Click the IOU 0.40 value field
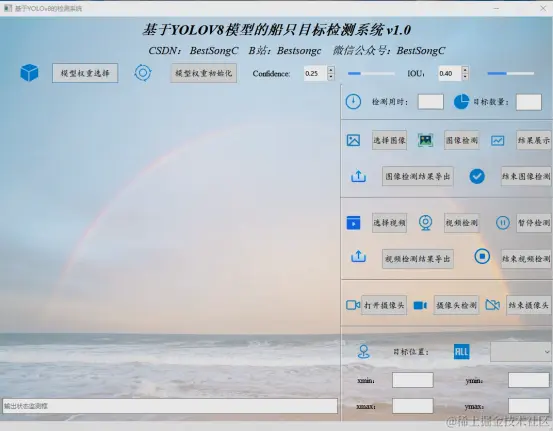Viewport: 554px width, 432px height. 450,73
